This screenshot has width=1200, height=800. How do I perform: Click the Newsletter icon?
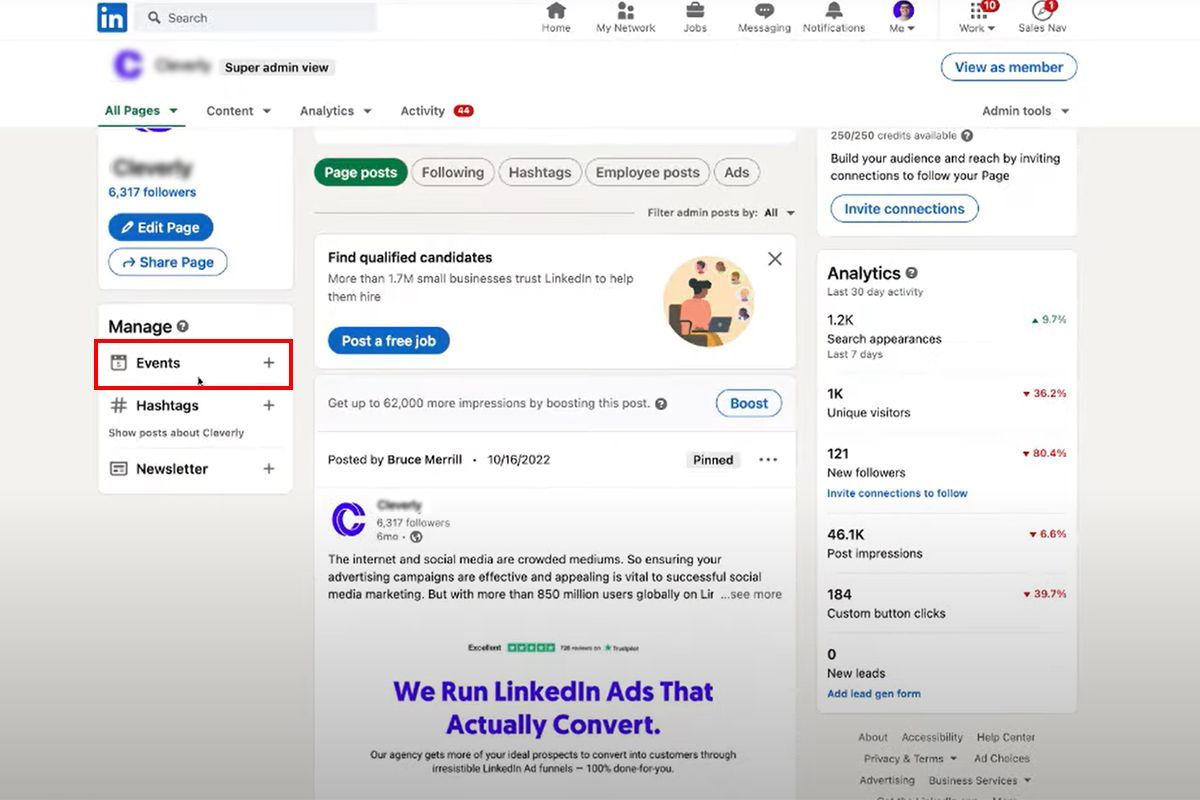tap(118, 468)
